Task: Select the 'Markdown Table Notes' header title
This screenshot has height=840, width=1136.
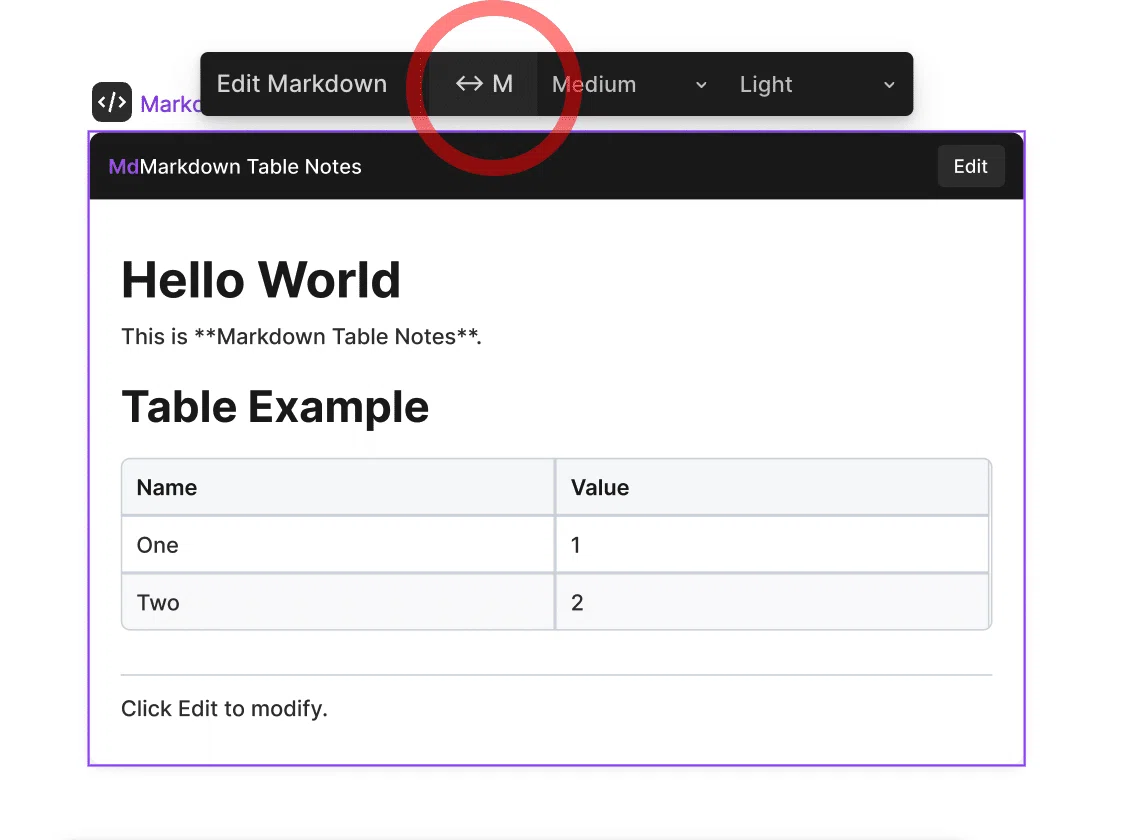Action: point(250,167)
